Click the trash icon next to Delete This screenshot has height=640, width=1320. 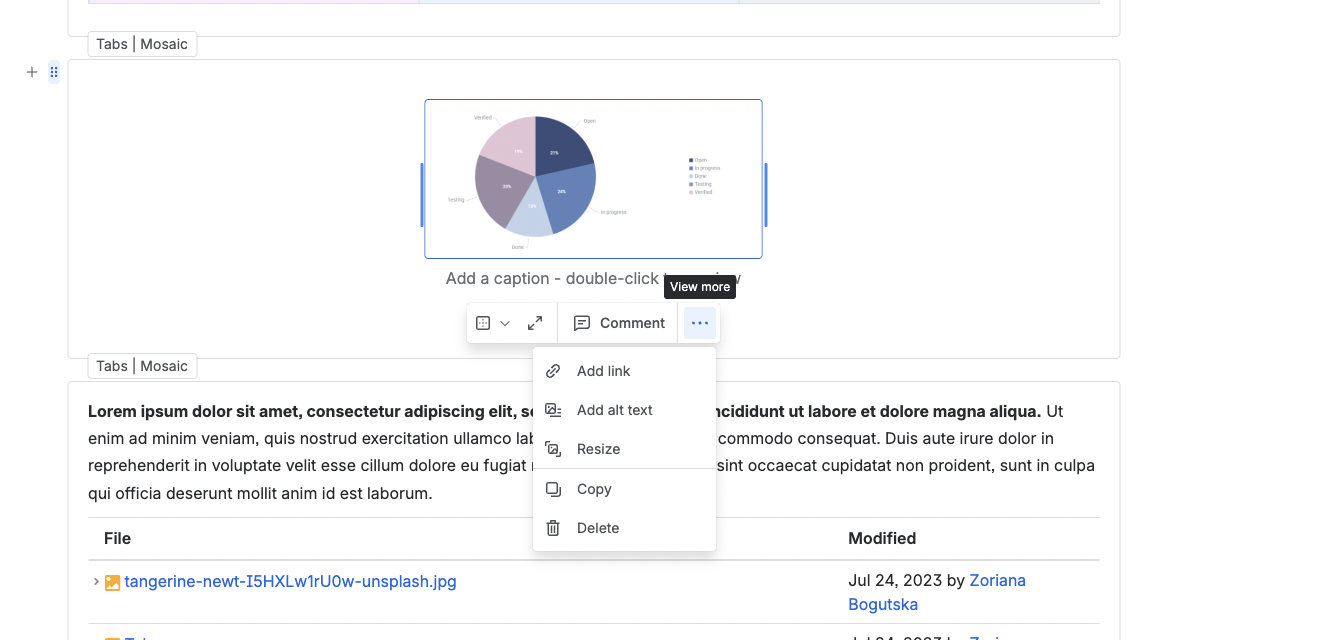click(x=553, y=528)
